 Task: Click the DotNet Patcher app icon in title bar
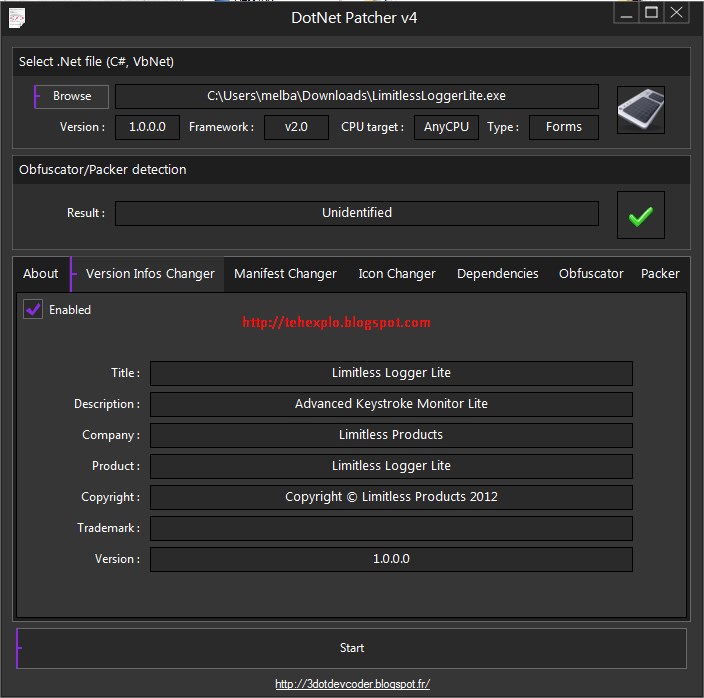point(17,18)
